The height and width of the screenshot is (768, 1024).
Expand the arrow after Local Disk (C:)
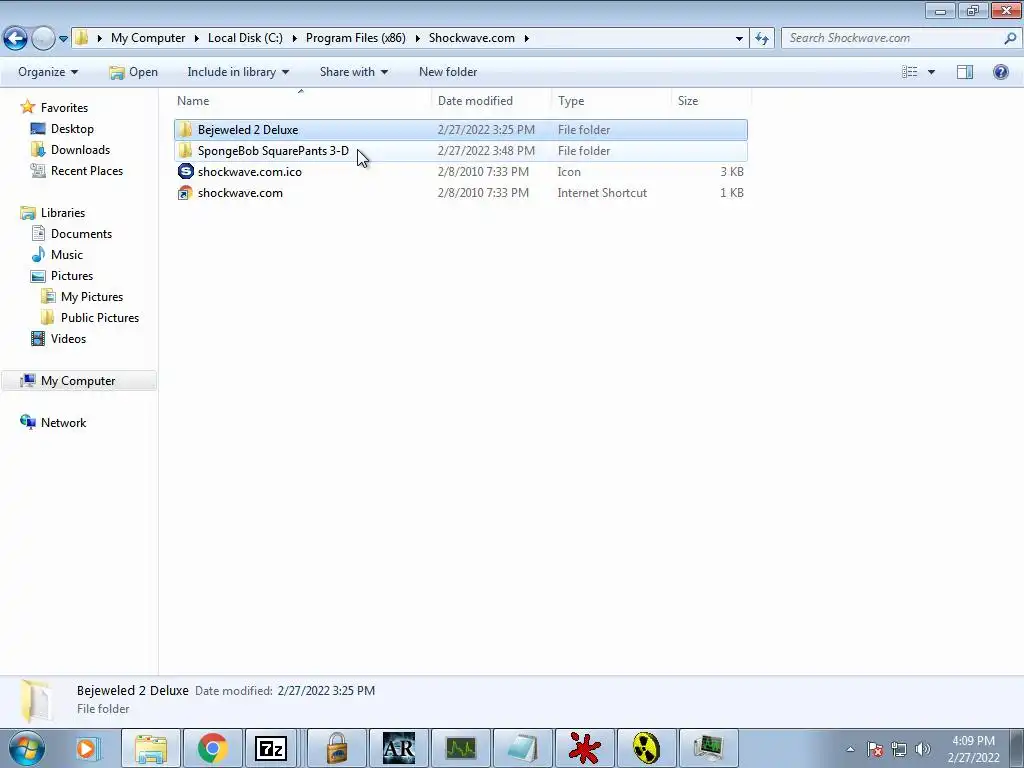coord(295,39)
